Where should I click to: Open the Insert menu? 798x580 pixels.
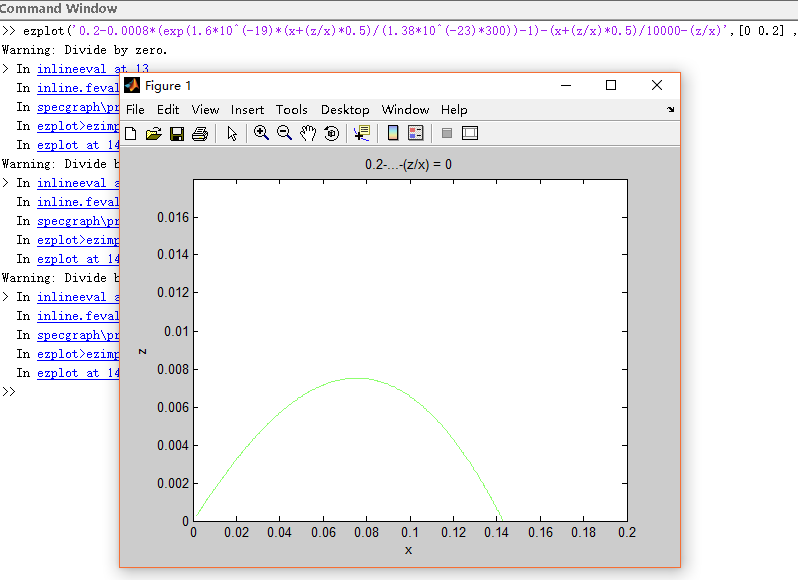tap(247, 110)
